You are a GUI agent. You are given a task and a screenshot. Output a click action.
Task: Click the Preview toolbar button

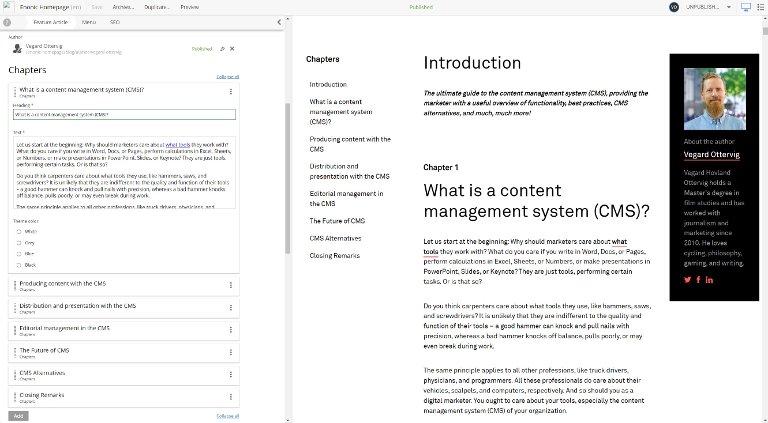tap(190, 7)
